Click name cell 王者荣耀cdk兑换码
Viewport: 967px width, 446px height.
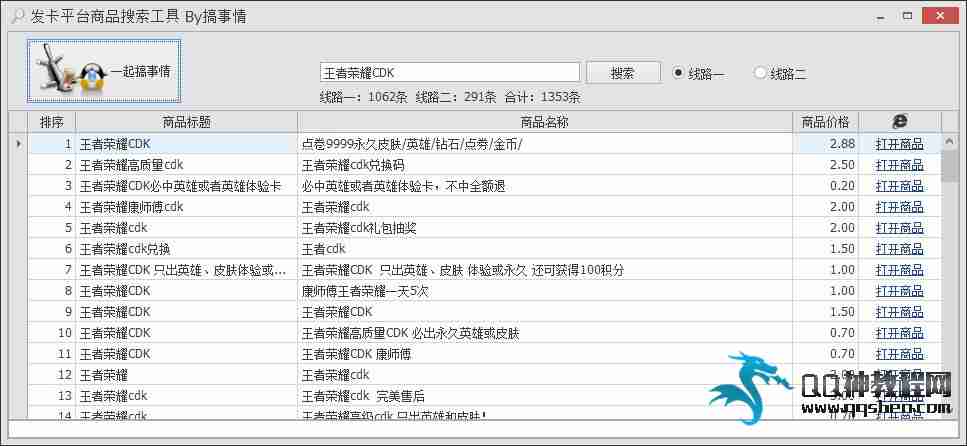545,165
